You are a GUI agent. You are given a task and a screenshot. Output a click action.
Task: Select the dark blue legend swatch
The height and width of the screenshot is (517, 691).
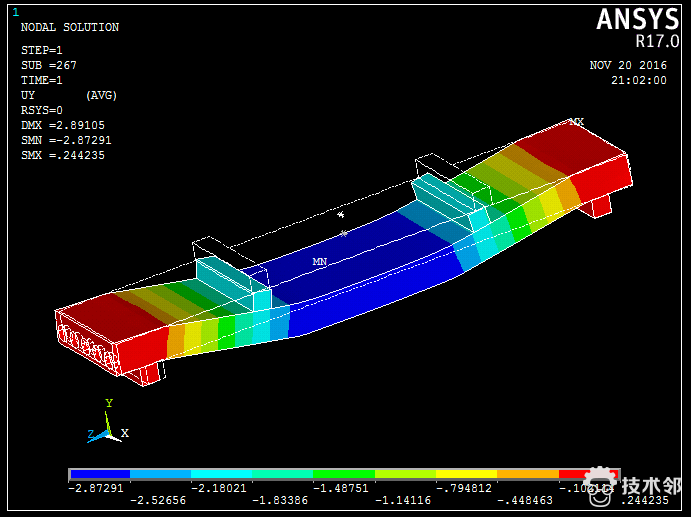coord(99,474)
